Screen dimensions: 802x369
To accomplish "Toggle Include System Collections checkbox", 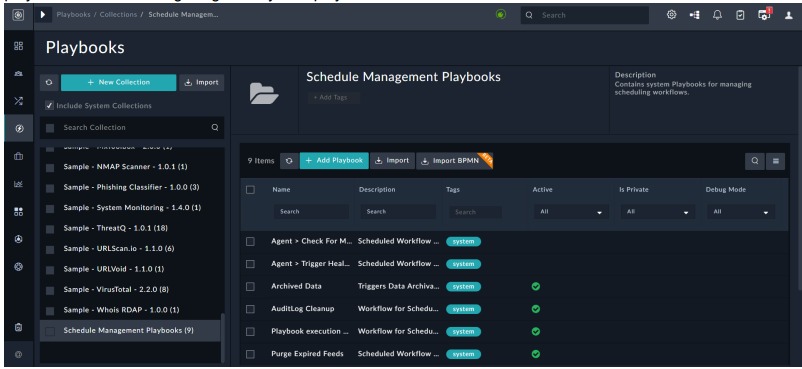I will pos(49,105).
